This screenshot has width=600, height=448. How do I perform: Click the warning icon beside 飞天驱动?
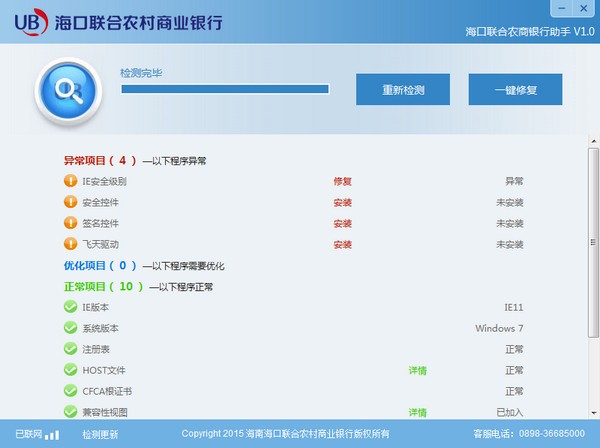point(70,244)
